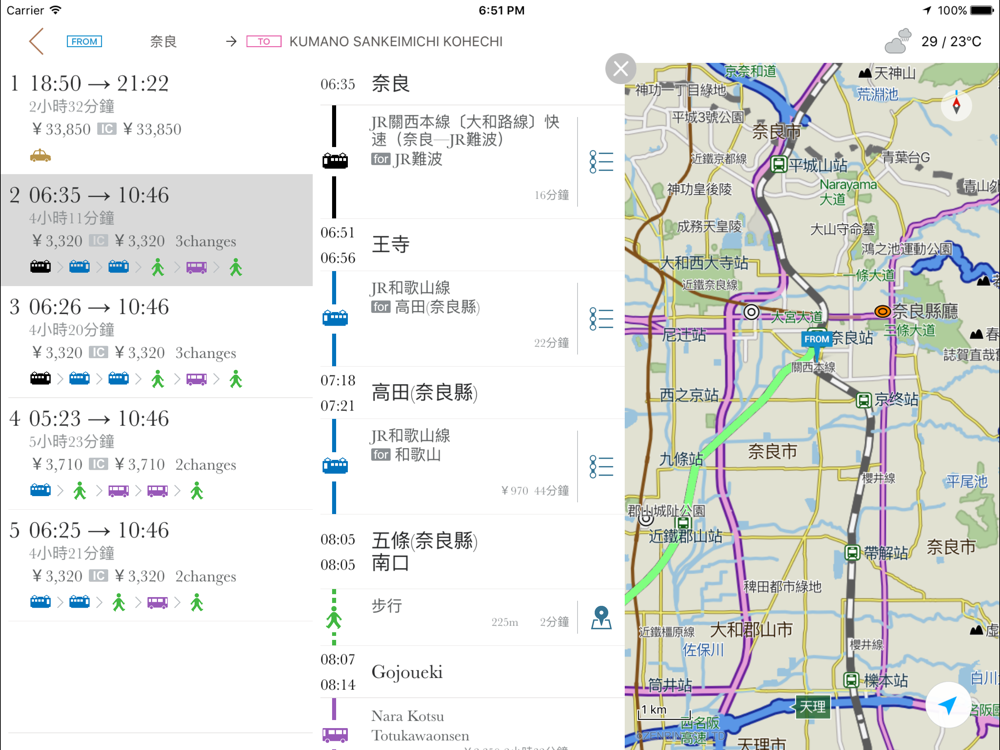Edit destination Kumano Sankeimichi Kohechi
Viewport: 1000px width, 750px height.
pyautogui.click(x=395, y=41)
